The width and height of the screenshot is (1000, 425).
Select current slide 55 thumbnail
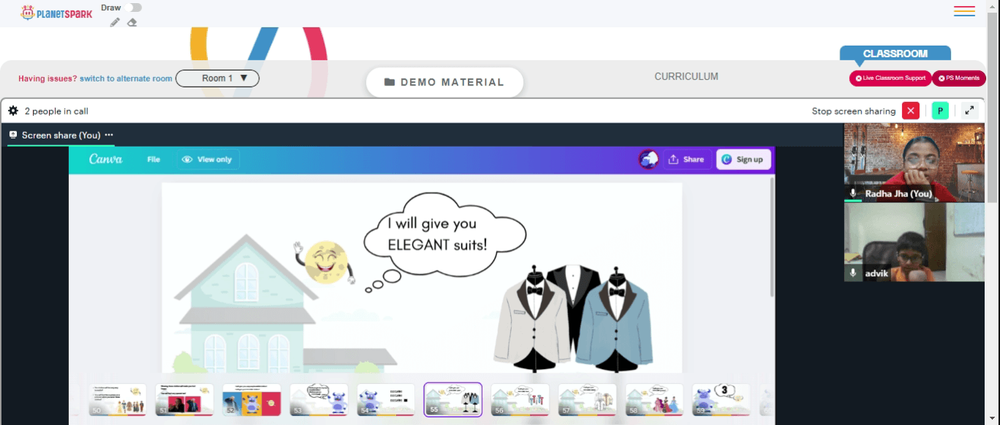click(453, 400)
